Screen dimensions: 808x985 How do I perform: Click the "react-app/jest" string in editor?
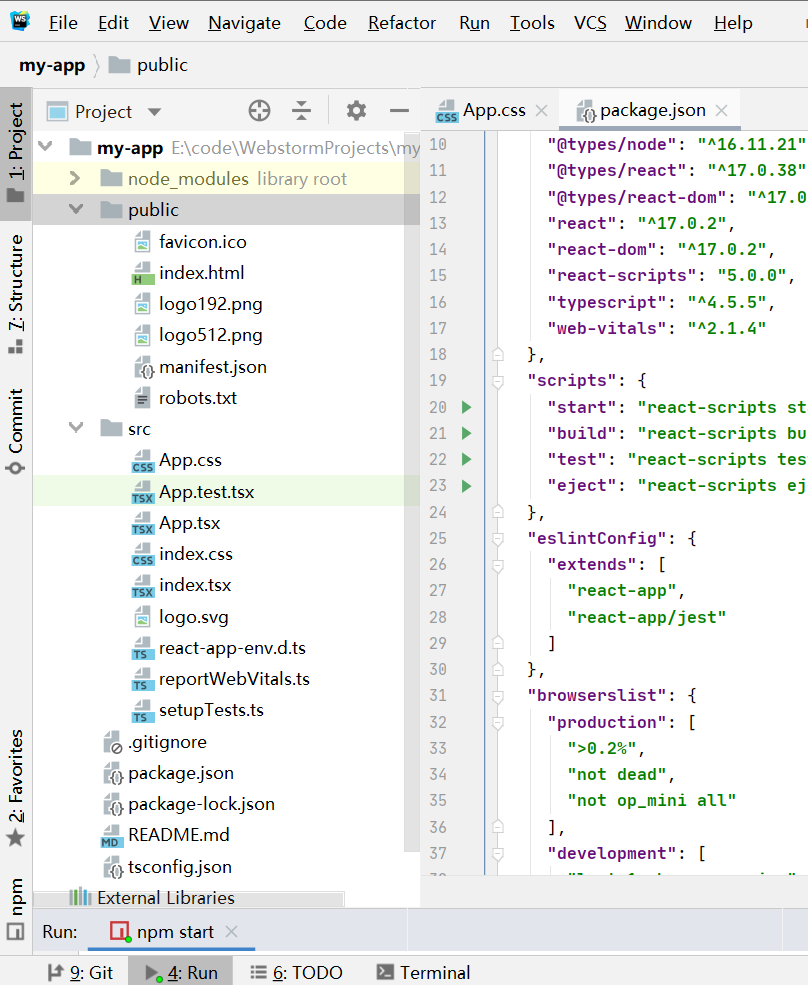pyautogui.click(x=647, y=618)
